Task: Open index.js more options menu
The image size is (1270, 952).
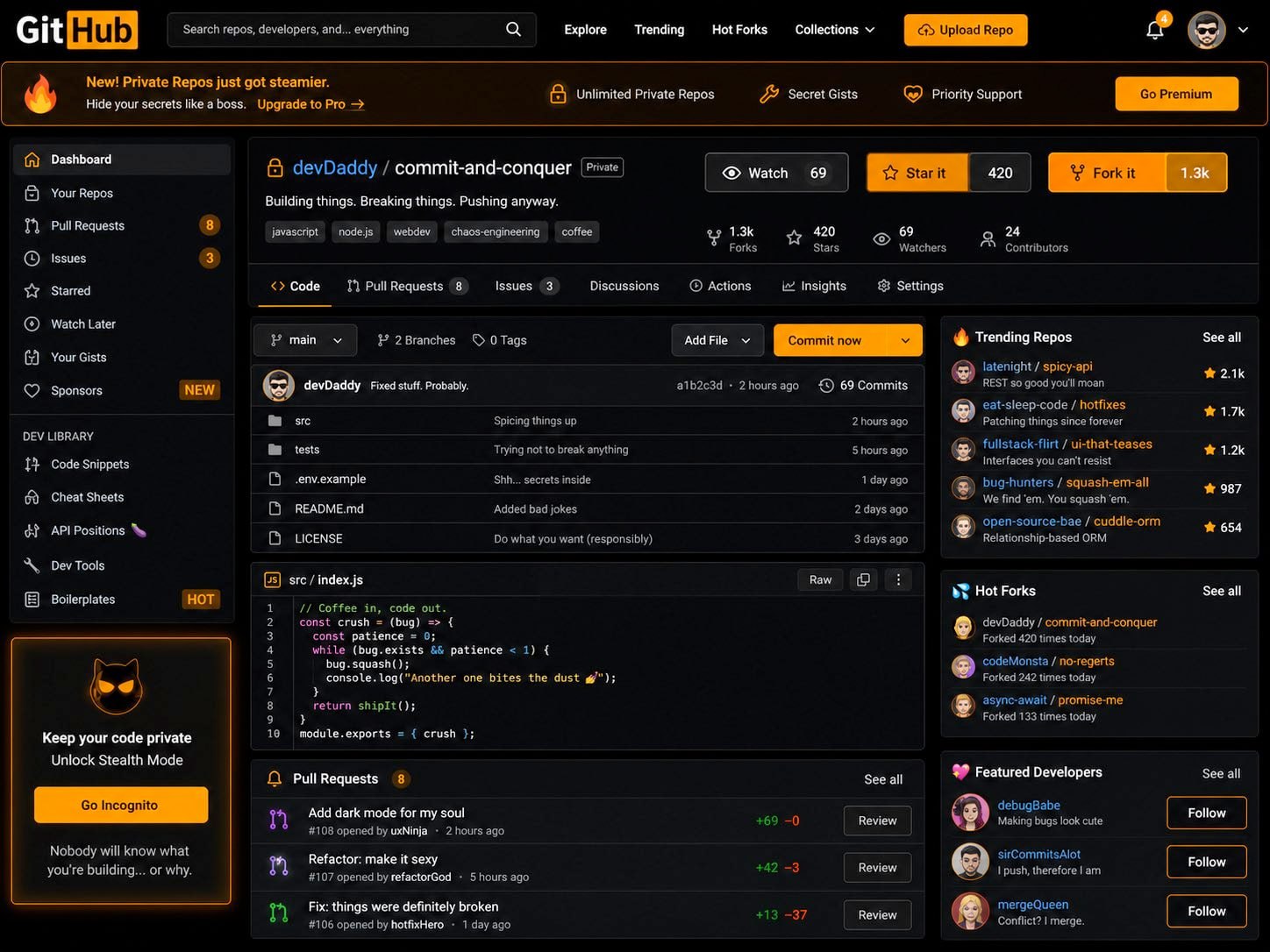Action: pyautogui.click(x=898, y=579)
